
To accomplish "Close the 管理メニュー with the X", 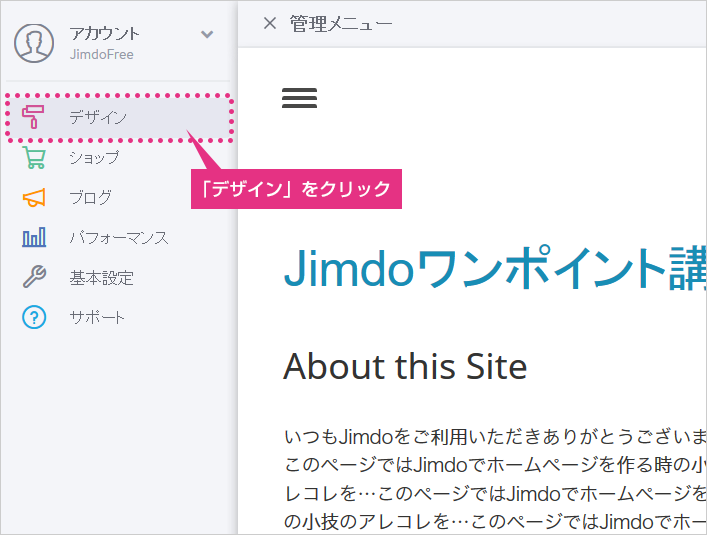I will point(270,23).
